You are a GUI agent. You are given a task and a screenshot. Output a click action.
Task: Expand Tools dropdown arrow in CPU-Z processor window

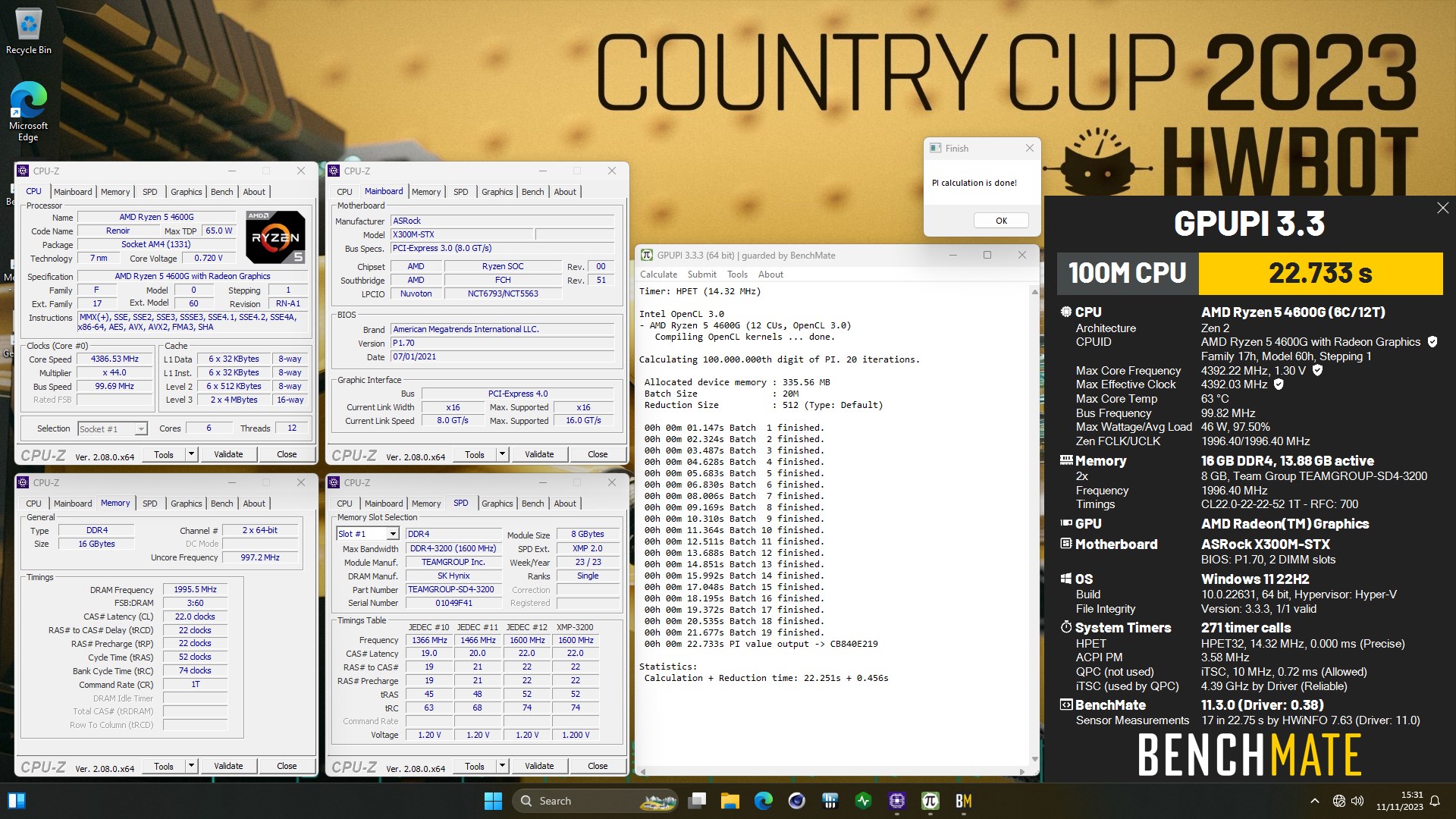(x=191, y=454)
